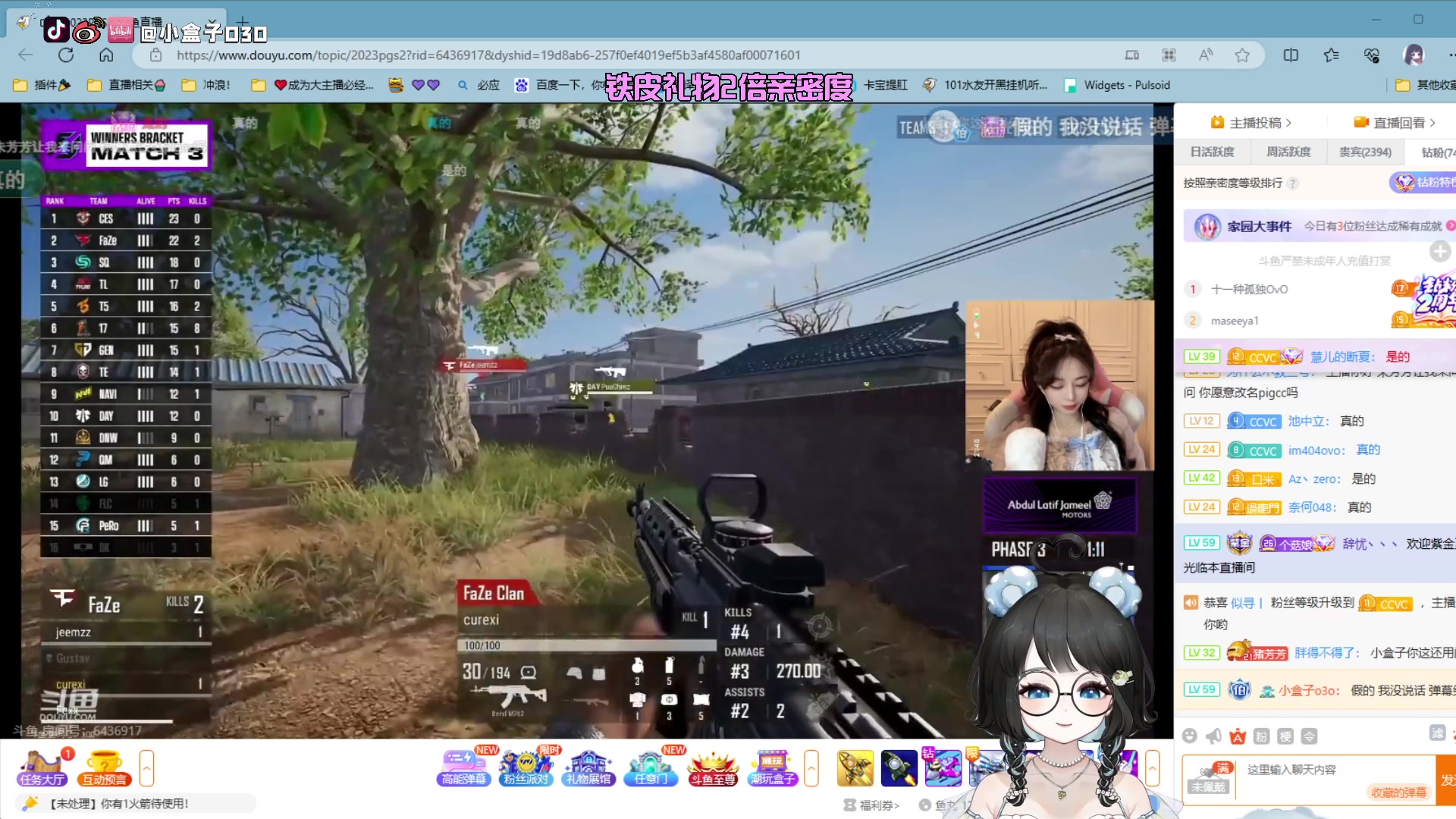The height and width of the screenshot is (819, 1456).
Task: Expand the left activity icons panel arrow
Action: click(x=146, y=768)
